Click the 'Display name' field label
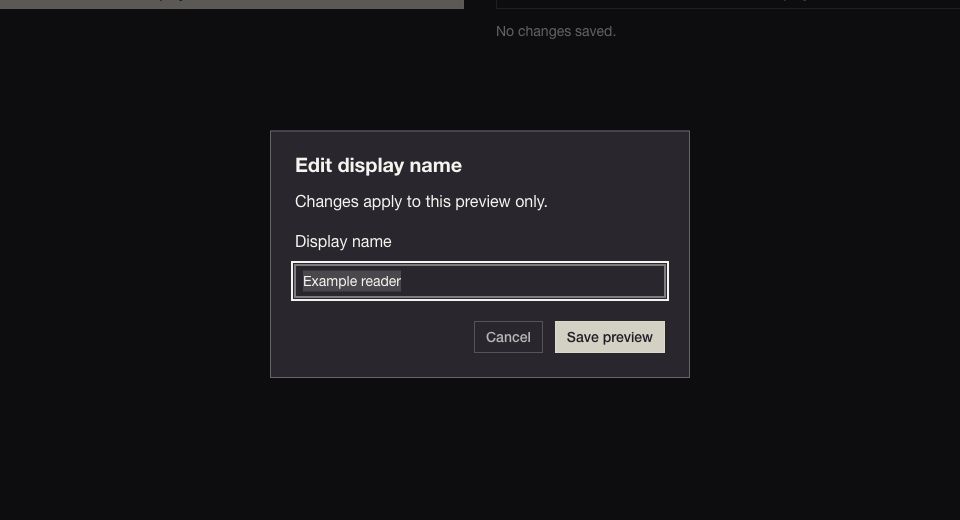960x520 pixels. 343,241
